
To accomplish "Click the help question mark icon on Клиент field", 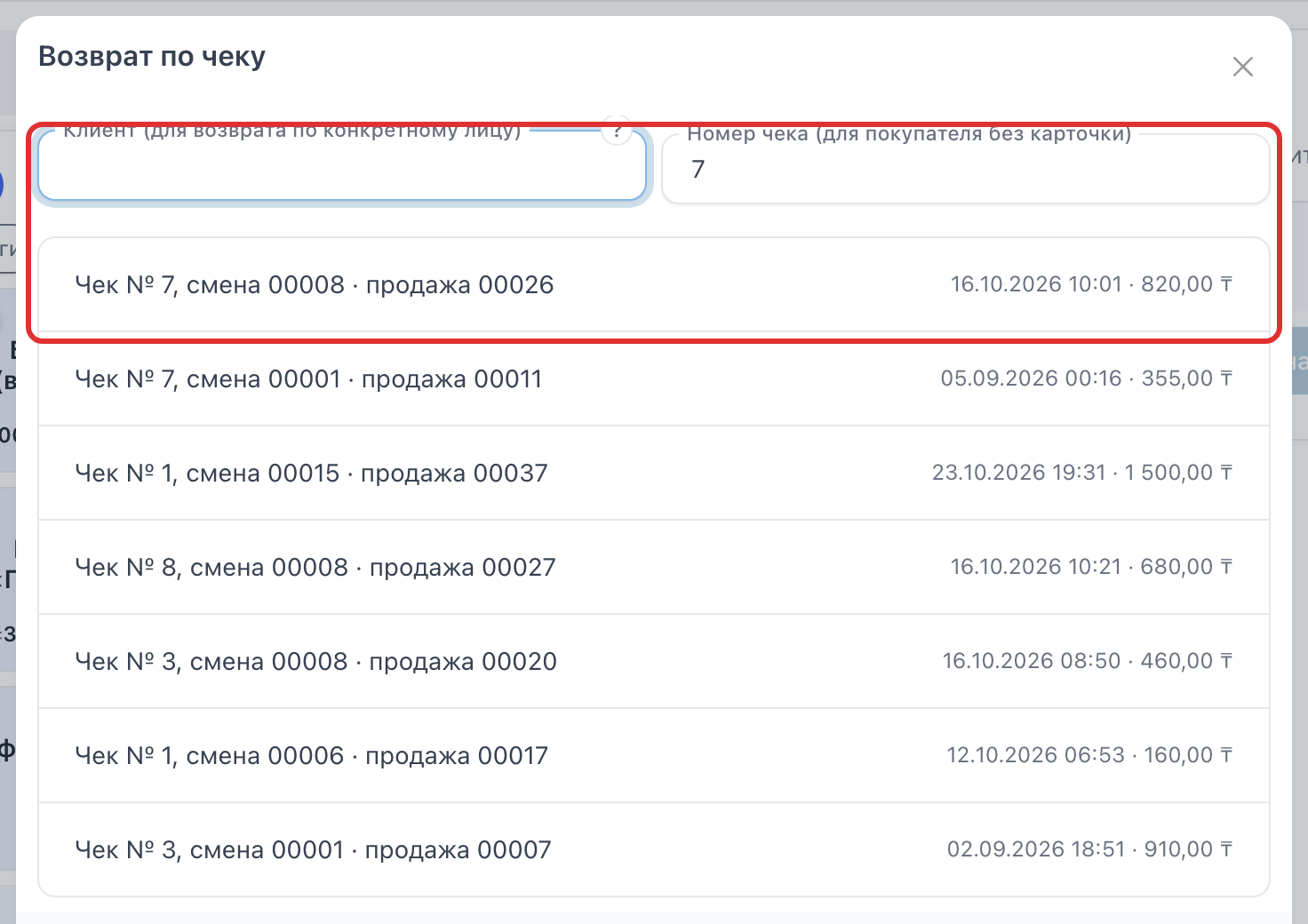I will [x=617, y=131].
